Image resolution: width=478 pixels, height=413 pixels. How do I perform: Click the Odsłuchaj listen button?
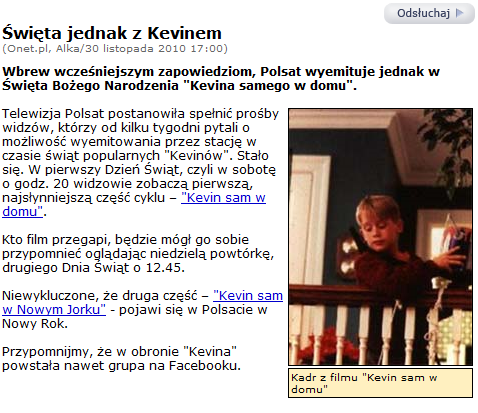429,13
